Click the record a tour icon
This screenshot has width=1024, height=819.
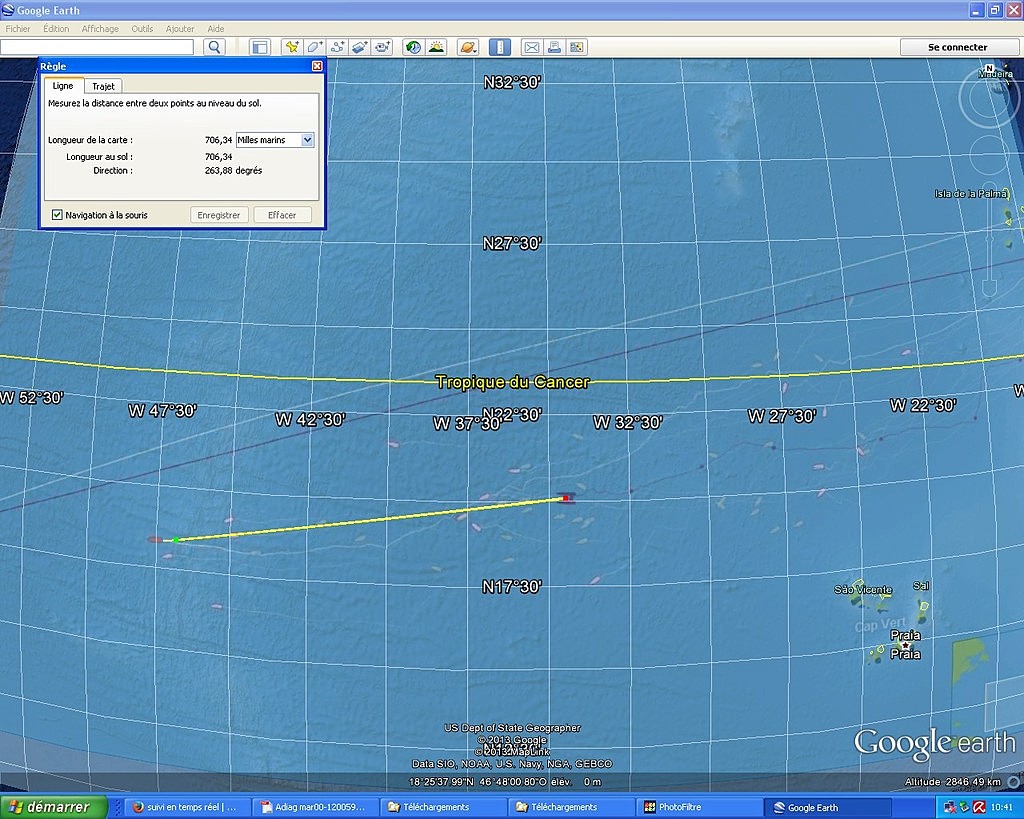(383, 47)
